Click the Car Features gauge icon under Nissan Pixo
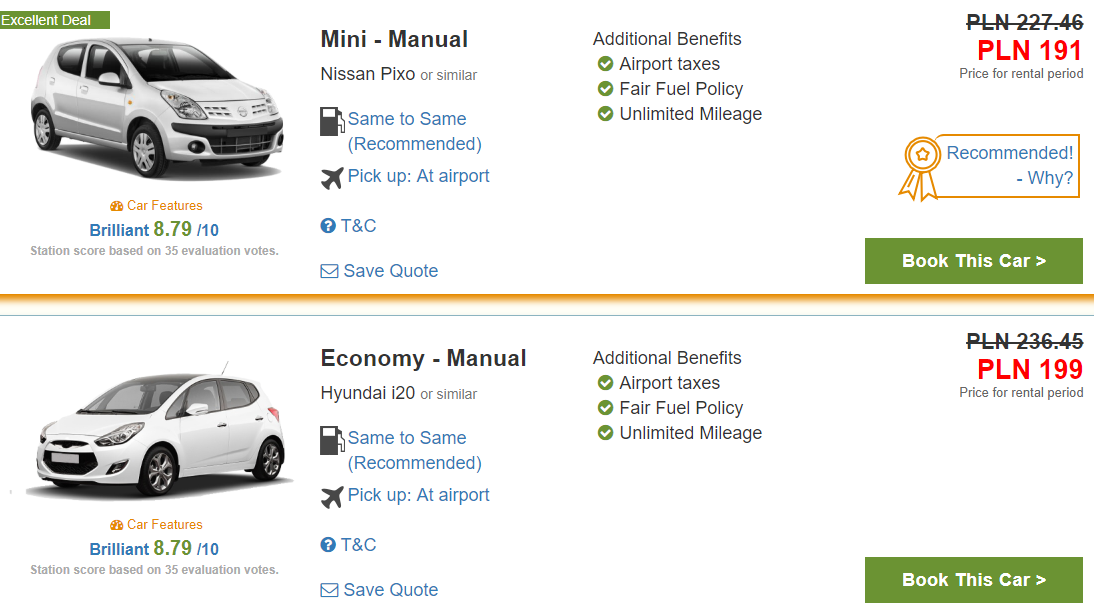 click(117, 206)
